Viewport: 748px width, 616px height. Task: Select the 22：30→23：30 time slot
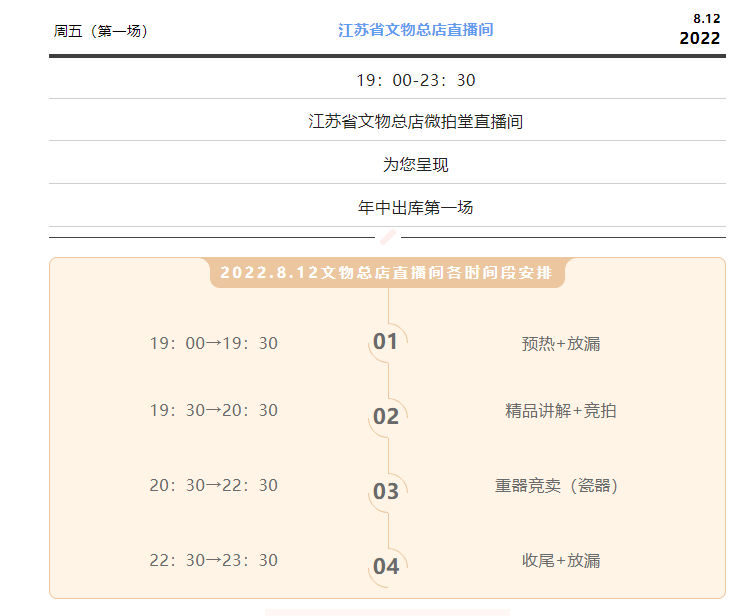point(214,561)
